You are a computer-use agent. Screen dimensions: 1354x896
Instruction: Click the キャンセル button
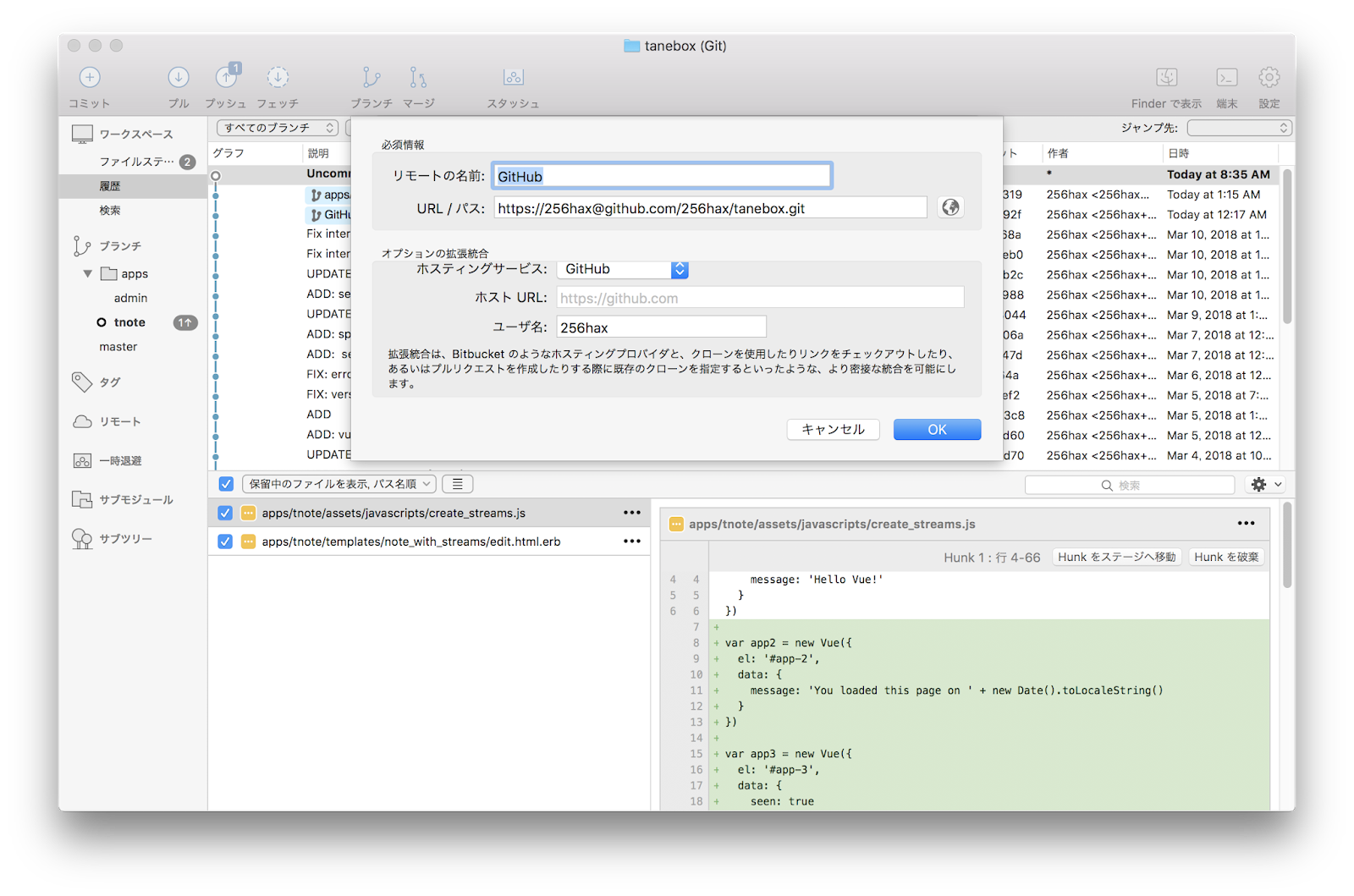click(x=834, y=430)
